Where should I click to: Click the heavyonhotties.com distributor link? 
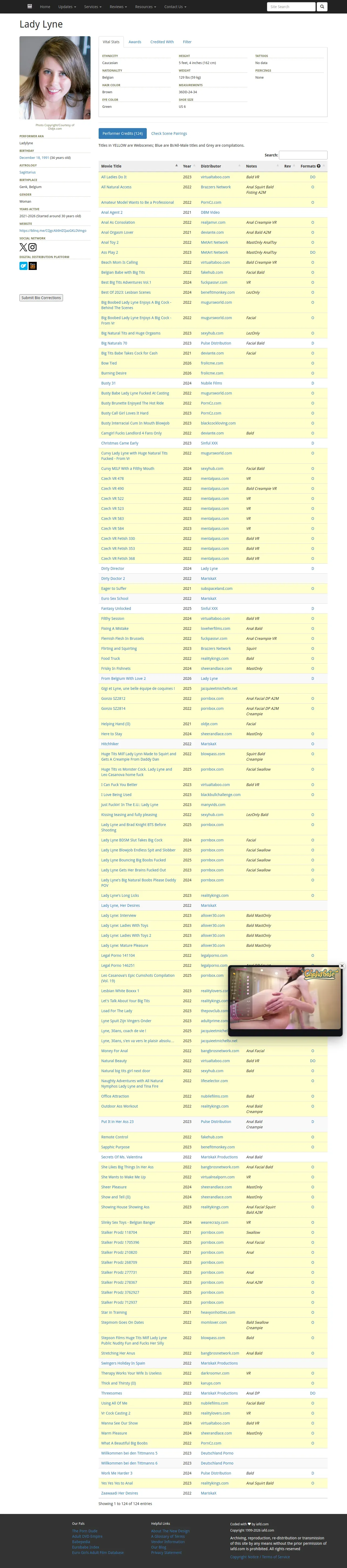click(x=218, y=1312)
